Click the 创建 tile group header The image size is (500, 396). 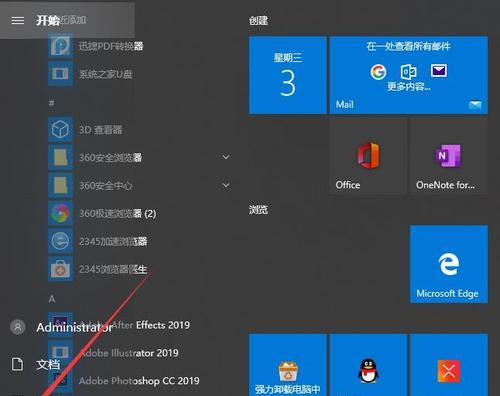click(x=258, y=21)
